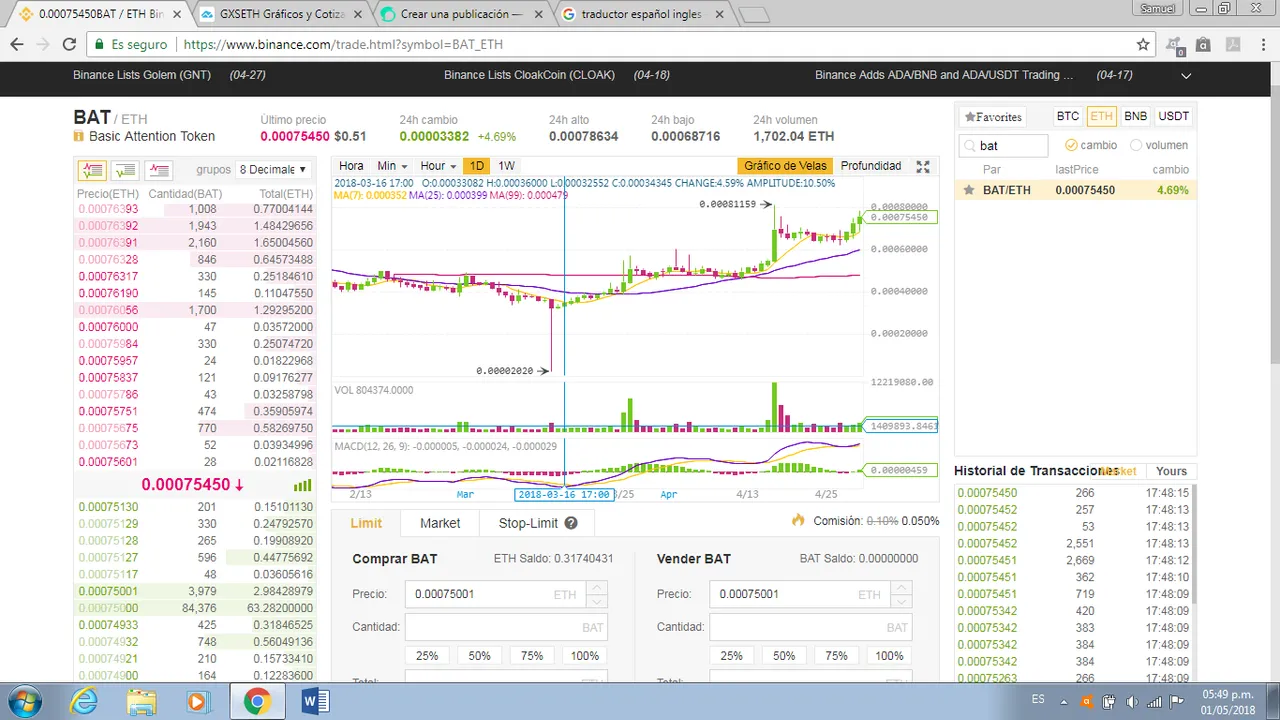Select Hora chart interval
Image resolution: width=1280 pixels, height=720 pixels.
[351, 166]
